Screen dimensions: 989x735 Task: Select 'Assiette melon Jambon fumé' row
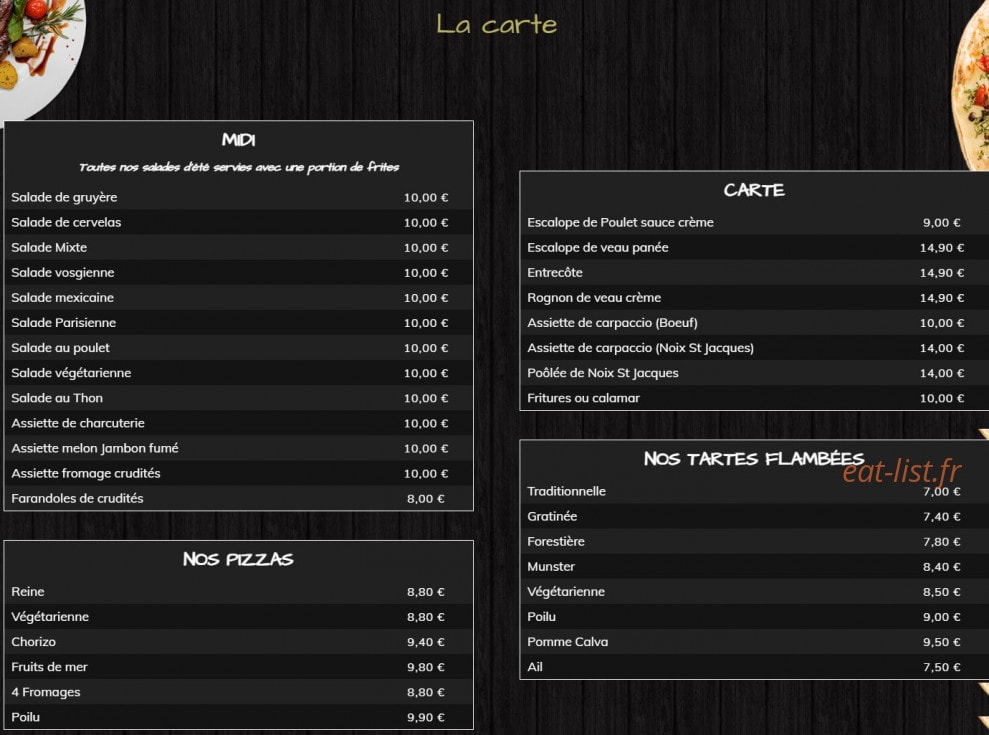pyautogui.click(x=238, y=448)
